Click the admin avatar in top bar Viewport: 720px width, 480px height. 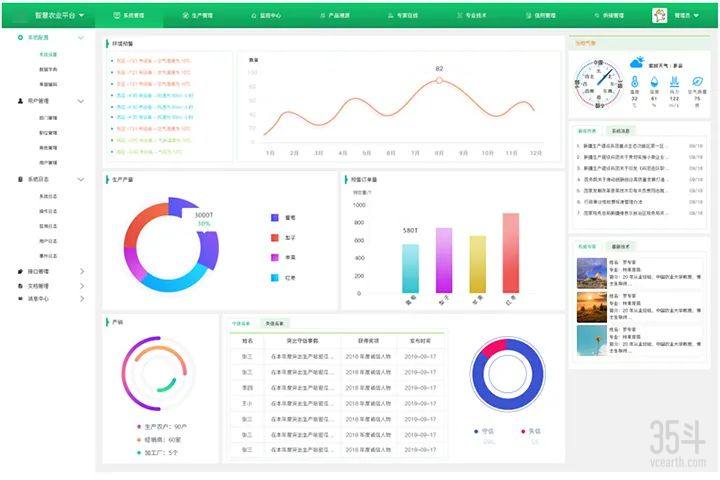(x=659, y=16)
